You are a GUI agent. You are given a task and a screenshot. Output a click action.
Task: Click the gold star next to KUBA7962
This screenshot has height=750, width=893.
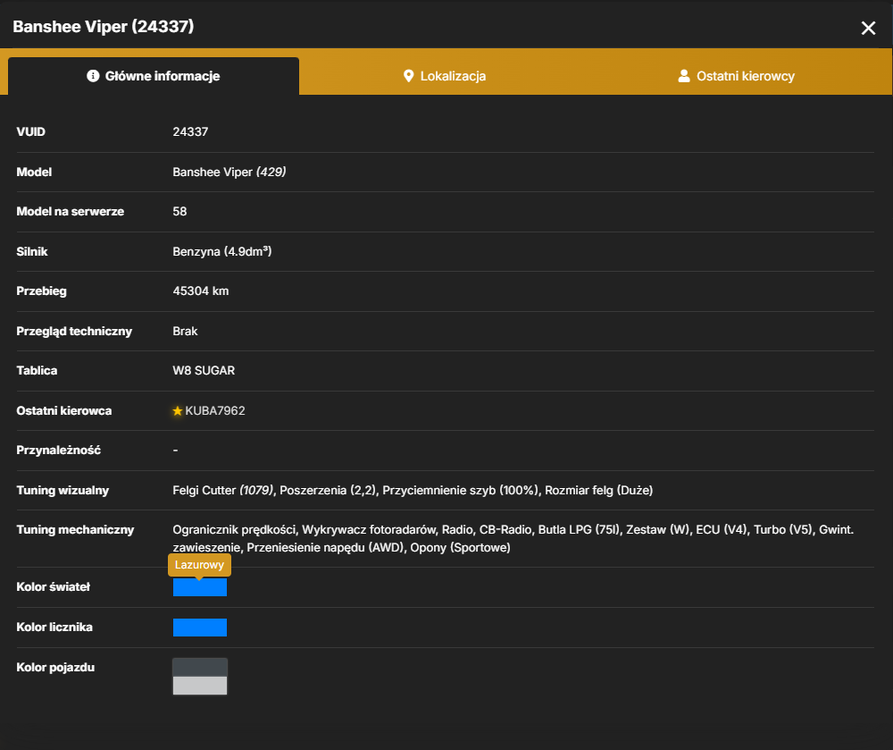(178, 411)
